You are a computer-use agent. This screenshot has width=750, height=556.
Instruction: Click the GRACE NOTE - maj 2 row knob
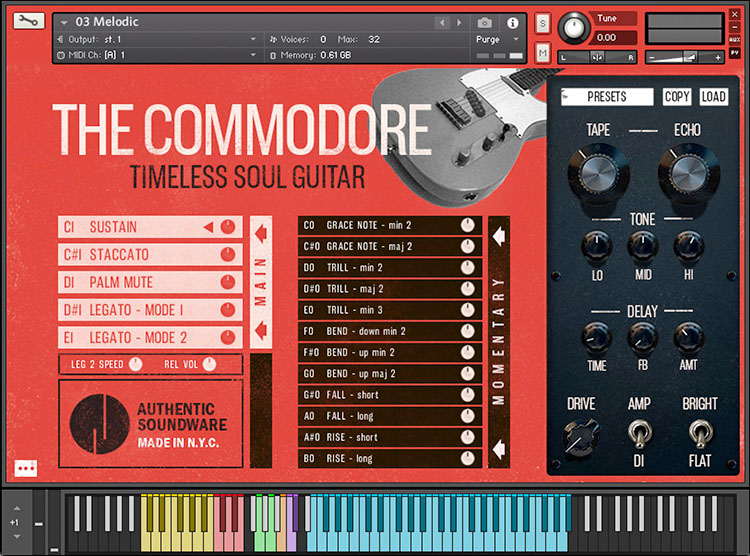tap(468, 246)
